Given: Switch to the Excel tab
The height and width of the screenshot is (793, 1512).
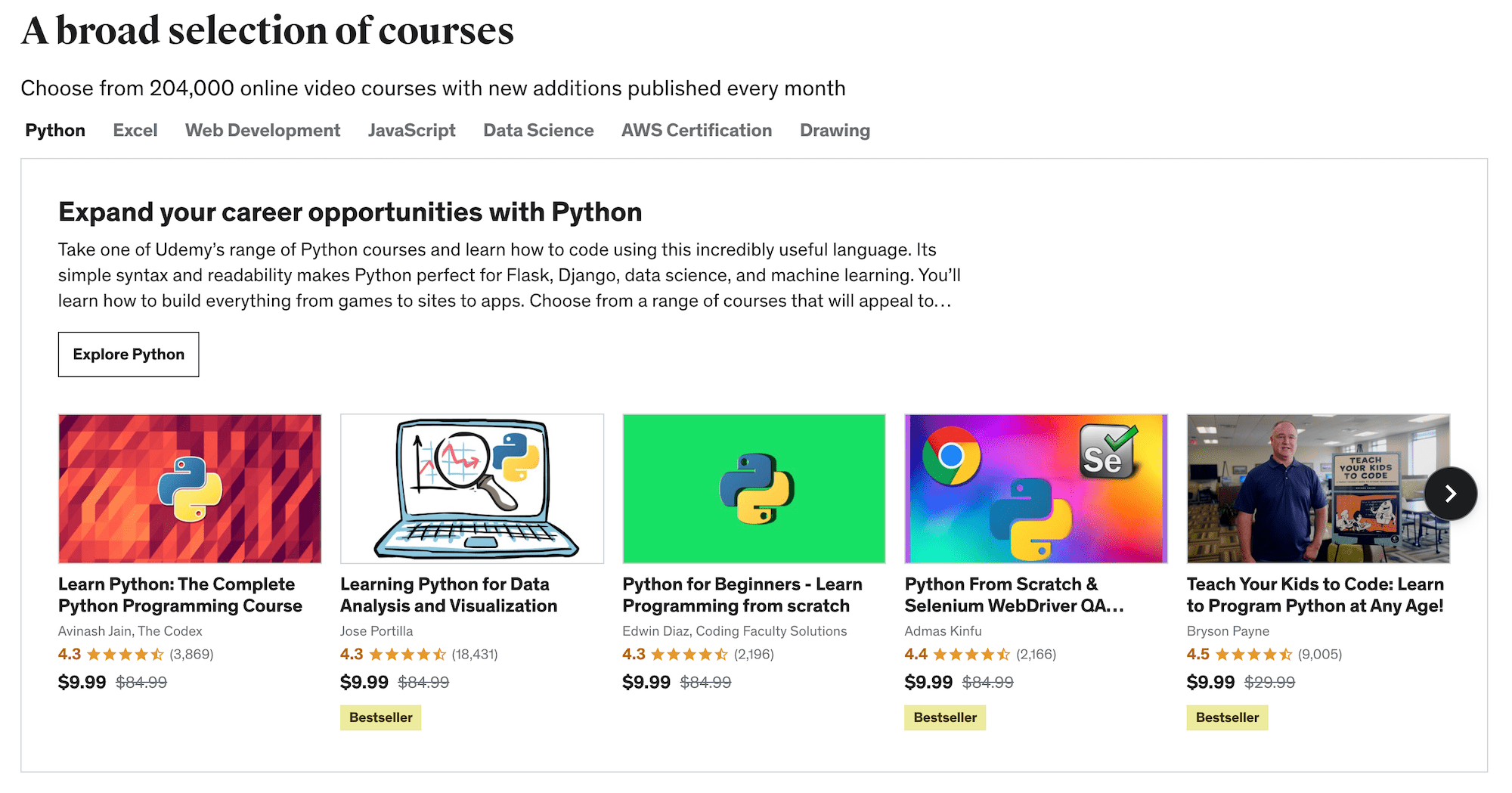Looking at the screenshot, I should pos(135,130).
